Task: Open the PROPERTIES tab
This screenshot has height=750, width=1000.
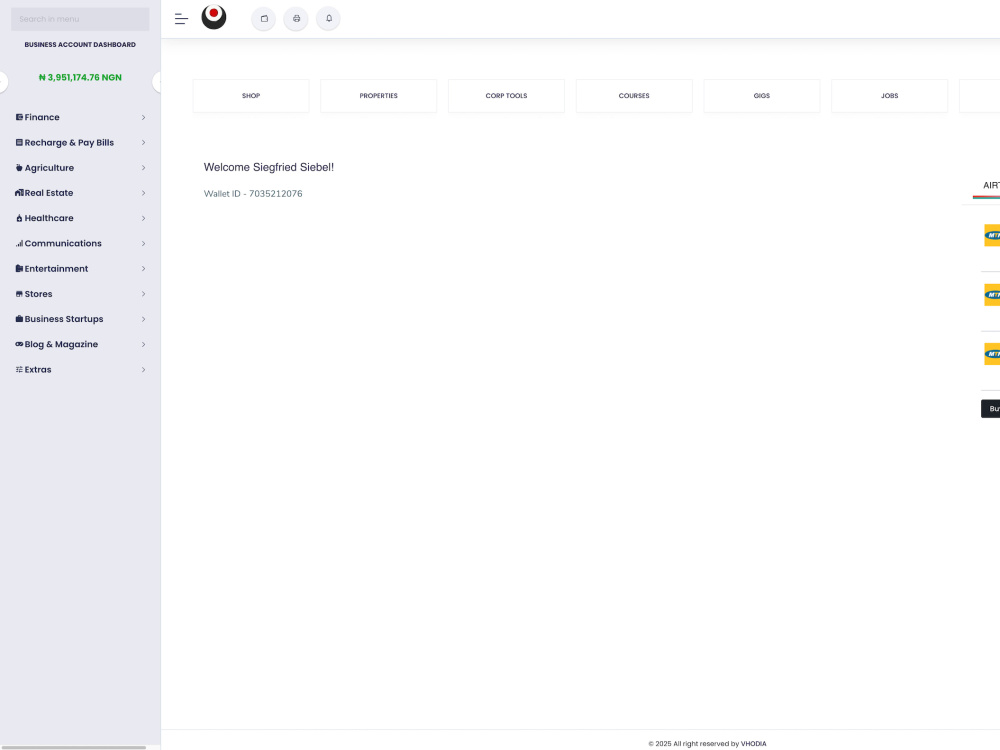Action: click(x=379, y=96)
